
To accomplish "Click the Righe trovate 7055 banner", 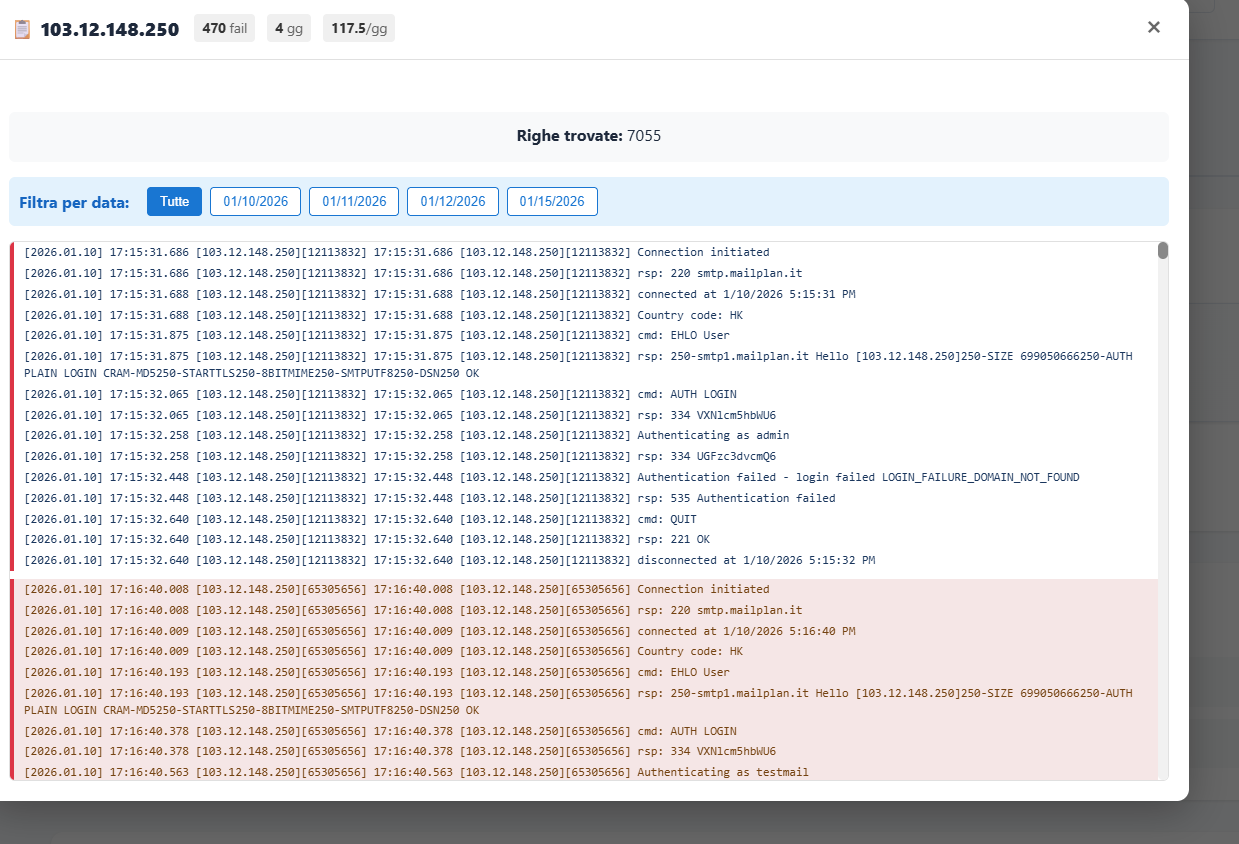I will coord(588,136).
